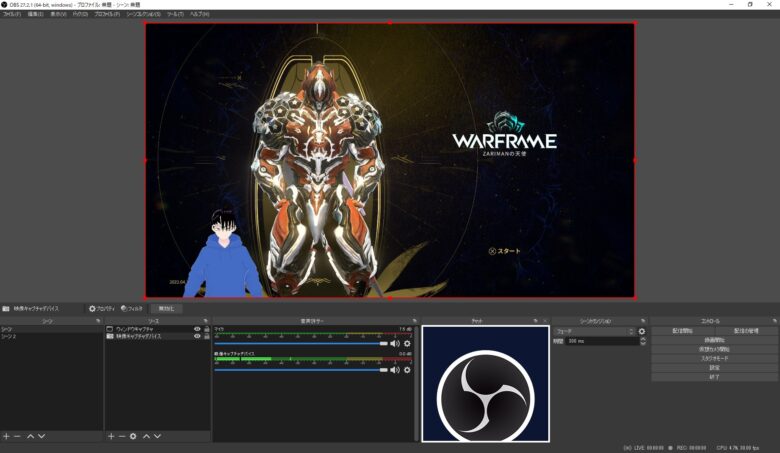This screenshot has height=453, width=780.
Task: Toggle スタジオモード (Studio Mode) button
Action: pos(714,359)
